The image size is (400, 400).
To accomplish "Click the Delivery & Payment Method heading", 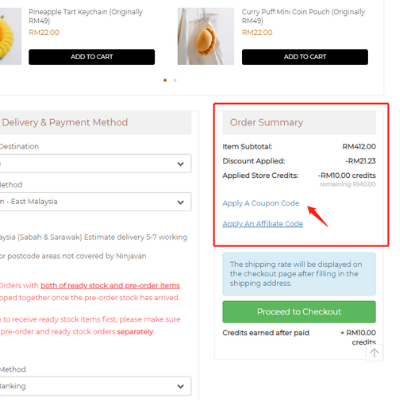I will pos(65,122).
